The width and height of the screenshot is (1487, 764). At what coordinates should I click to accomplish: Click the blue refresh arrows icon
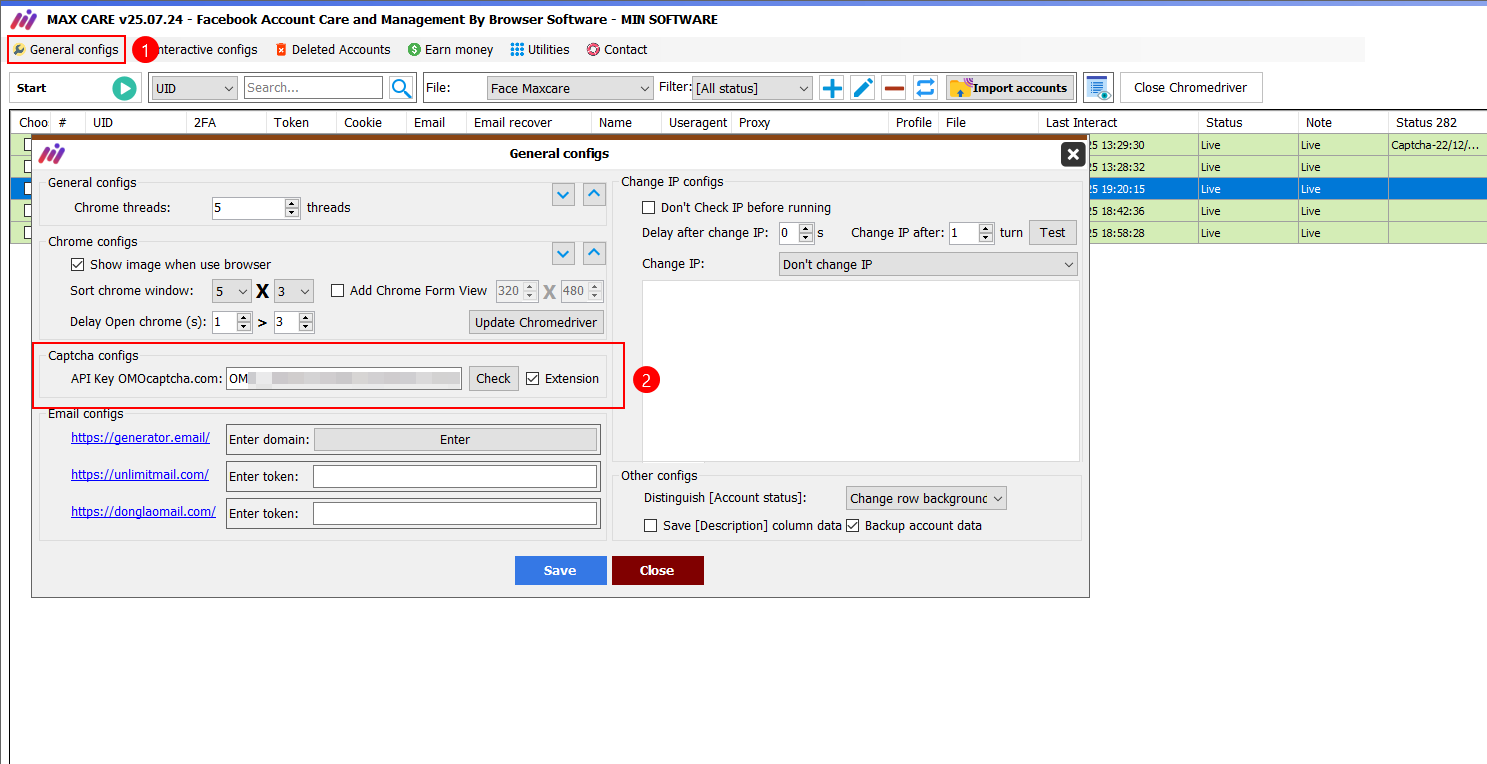(x=926, y=88)
